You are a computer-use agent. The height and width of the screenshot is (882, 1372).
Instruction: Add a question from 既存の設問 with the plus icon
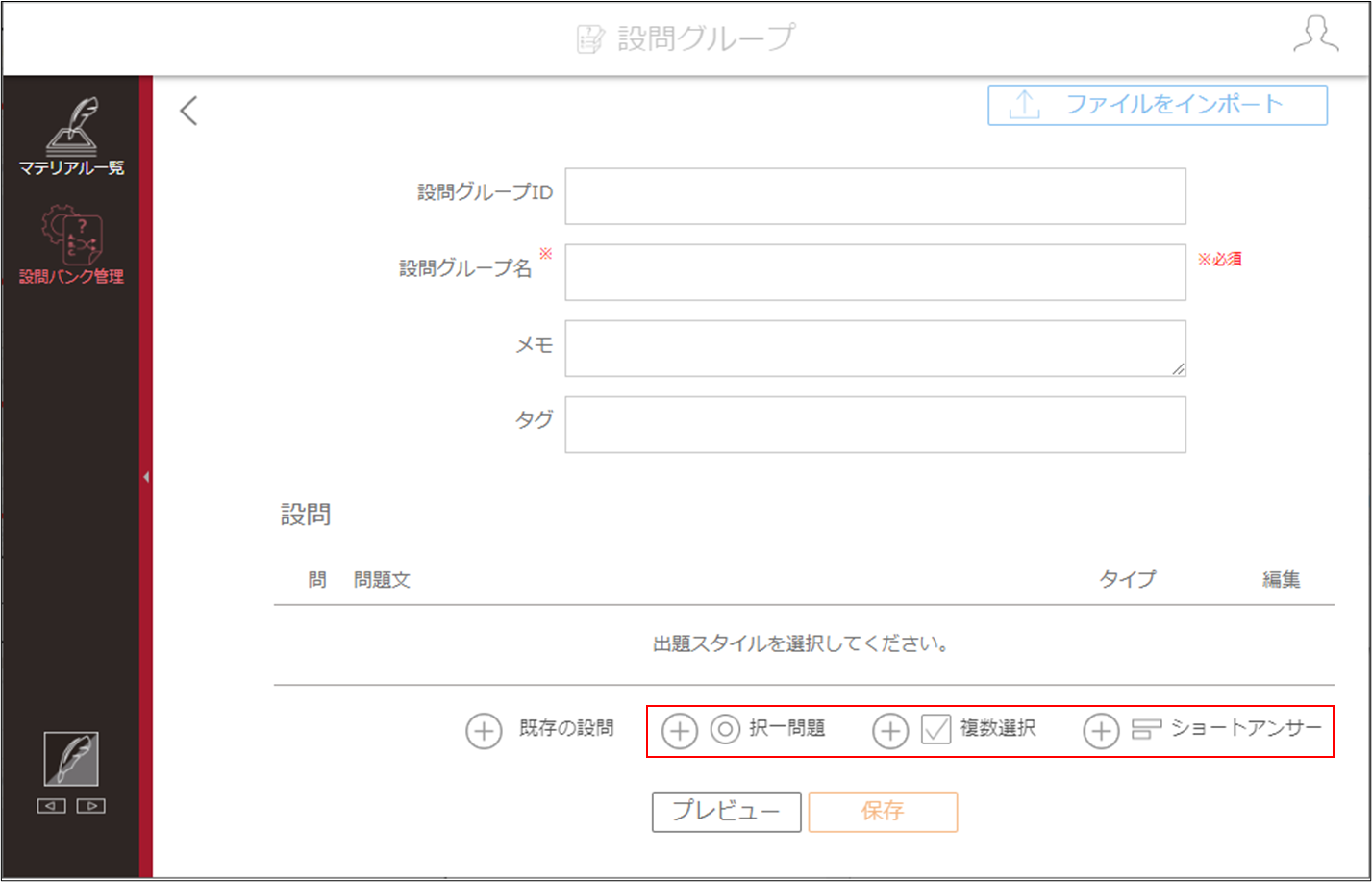(x=484, y=731)
